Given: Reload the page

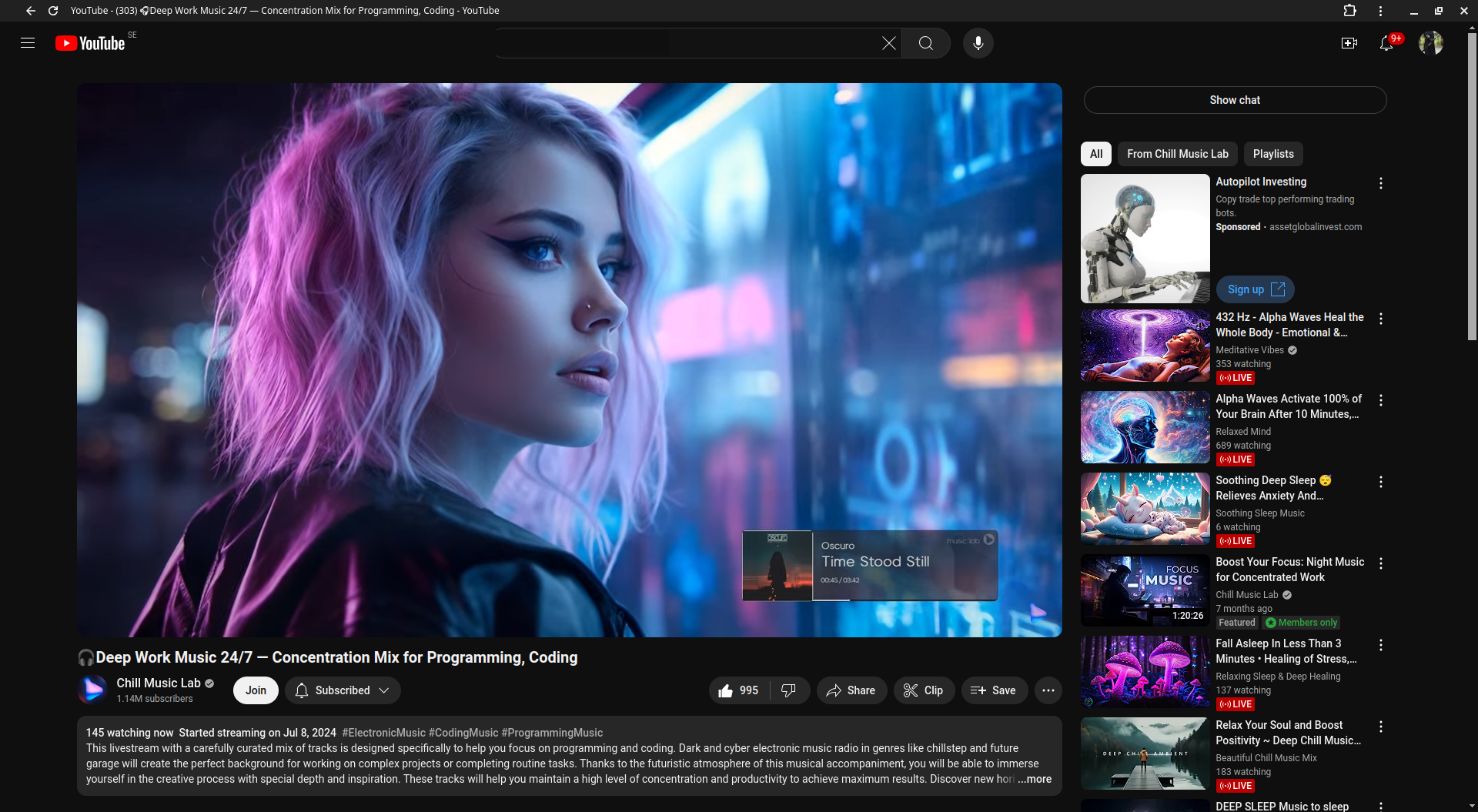Looking at the screenshot, I should pos(53,11).
